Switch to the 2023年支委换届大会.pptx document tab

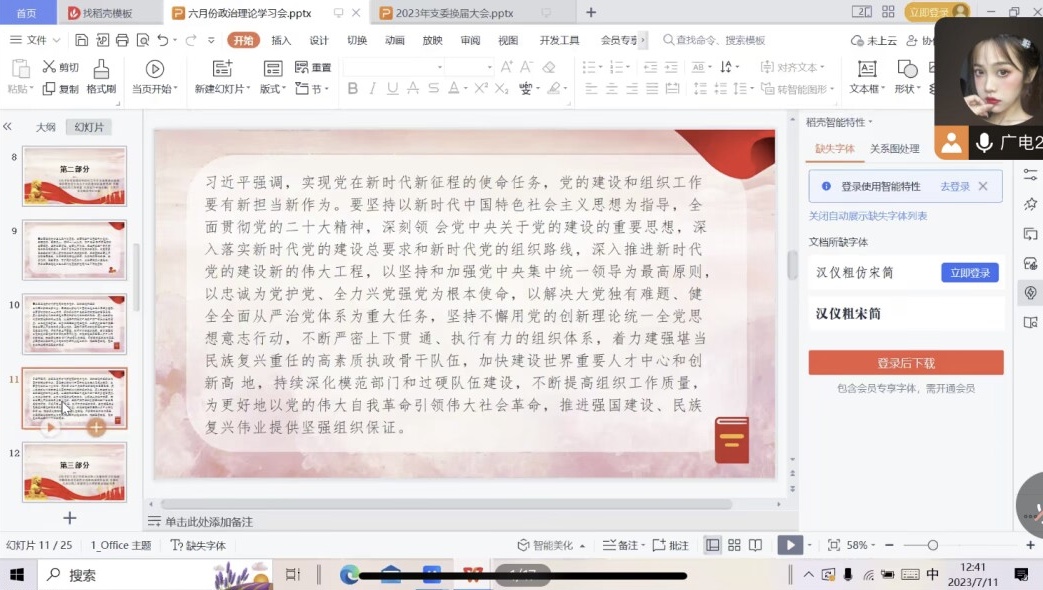pos(454,13)
